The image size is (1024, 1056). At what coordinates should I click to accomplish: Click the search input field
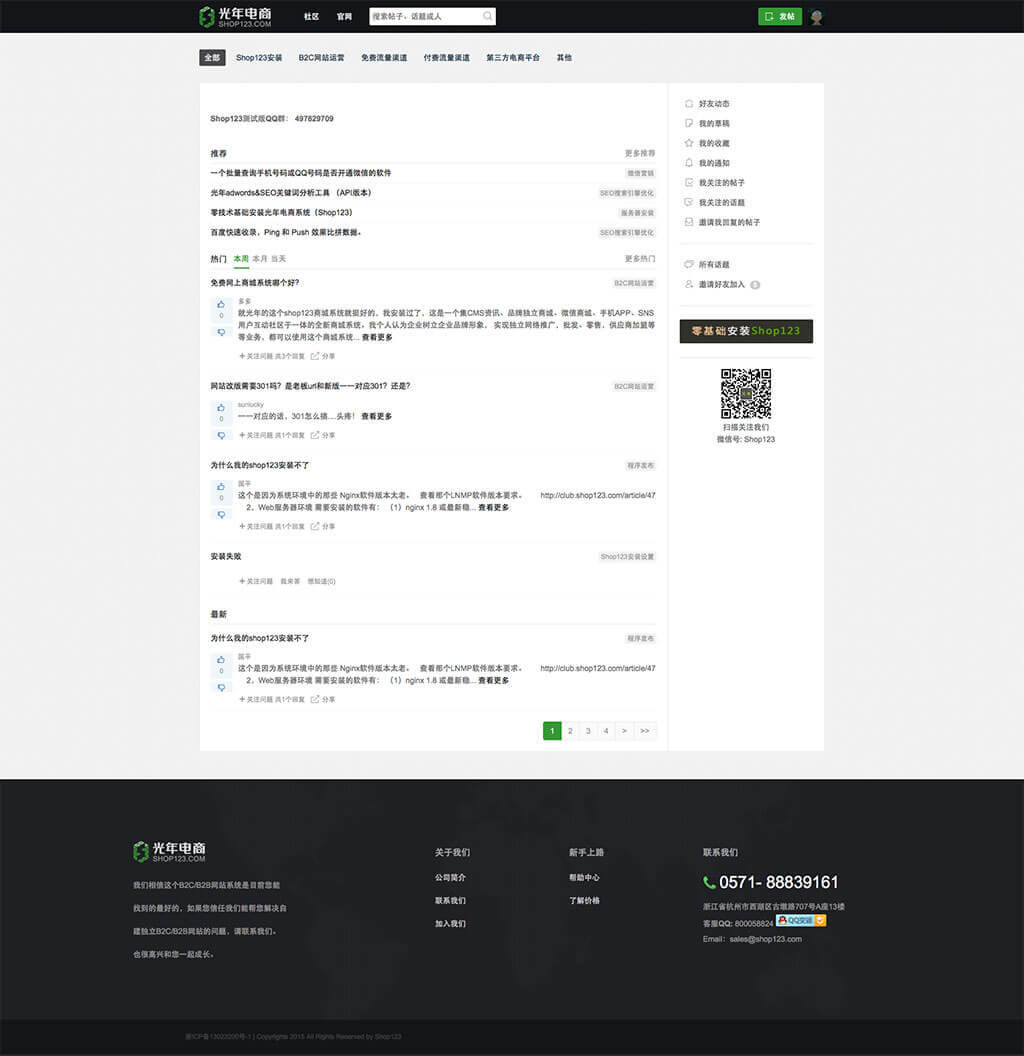(424, 17)
